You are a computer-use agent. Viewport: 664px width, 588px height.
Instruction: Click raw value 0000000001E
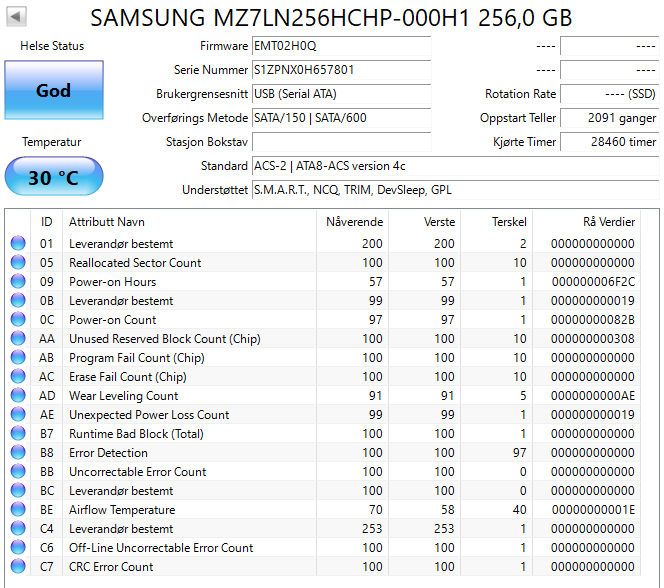[x=593, y=510]
